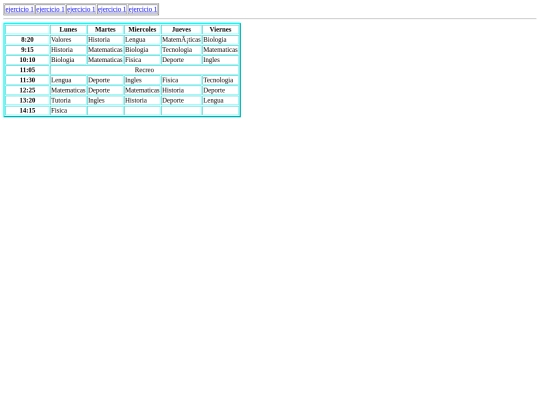Viewport: 540px width, 405px height.
Task: Click the garbled "MatemÃ¡ticas" cell on Jueves
Action: (x=181, y=40)
